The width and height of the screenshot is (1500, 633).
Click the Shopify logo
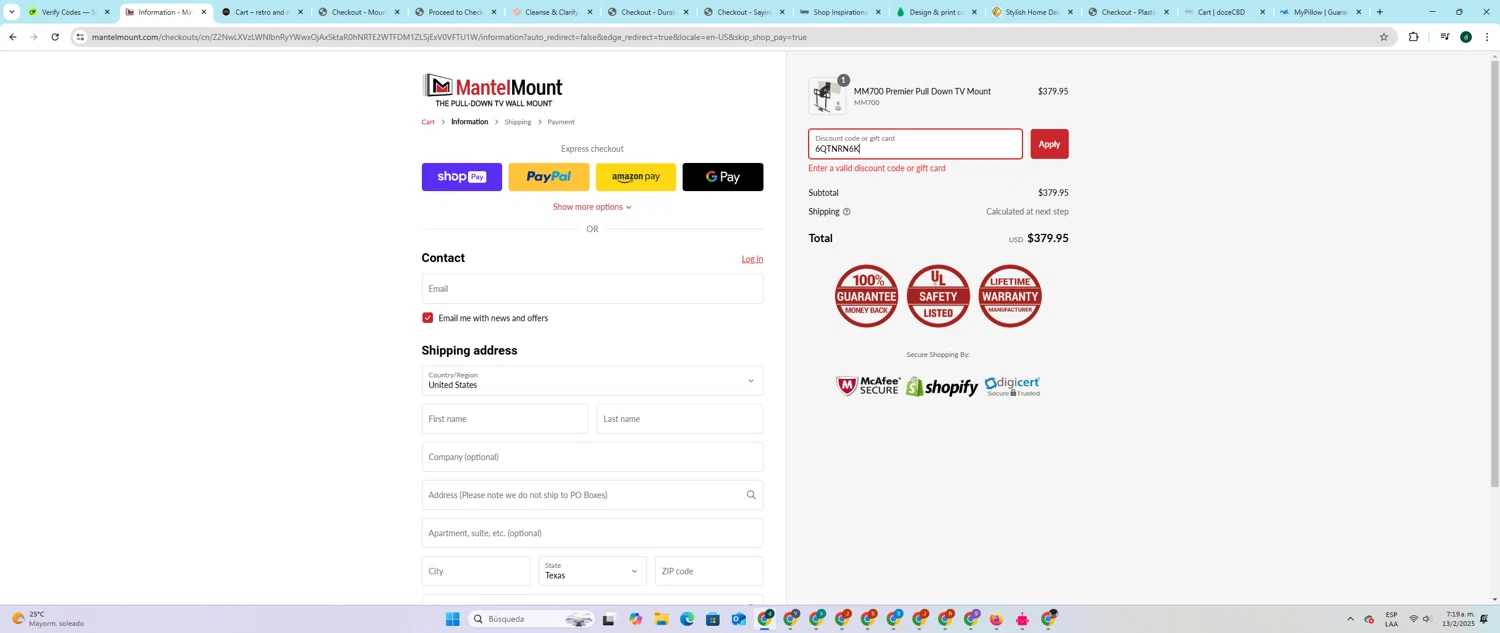941,387
